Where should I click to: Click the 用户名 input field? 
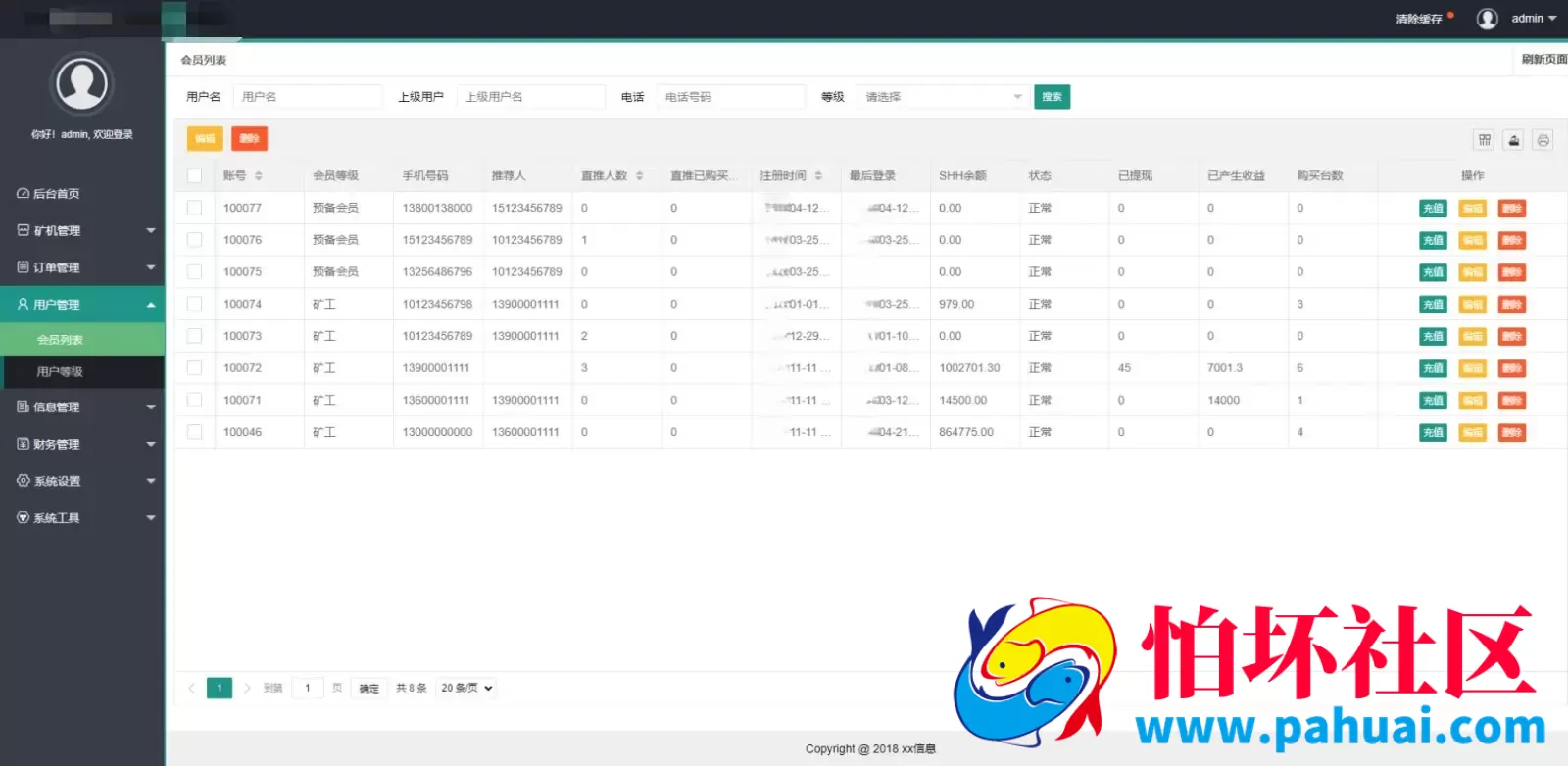tap(308, 97)
